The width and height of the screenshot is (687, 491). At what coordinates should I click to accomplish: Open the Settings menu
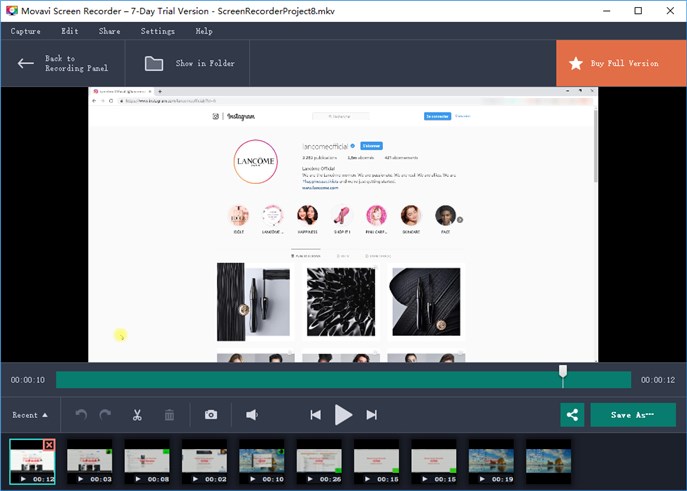coord(158,31)
